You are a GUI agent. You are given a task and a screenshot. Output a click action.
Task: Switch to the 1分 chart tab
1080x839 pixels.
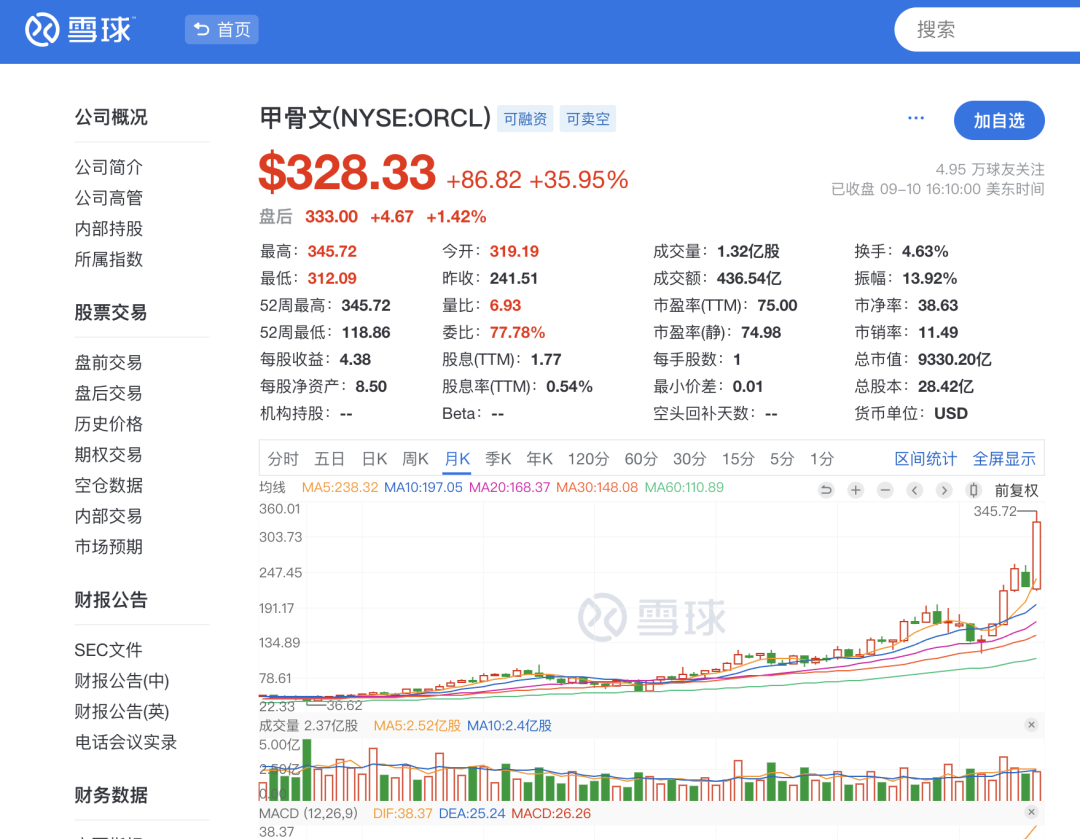tap(822, 459)
